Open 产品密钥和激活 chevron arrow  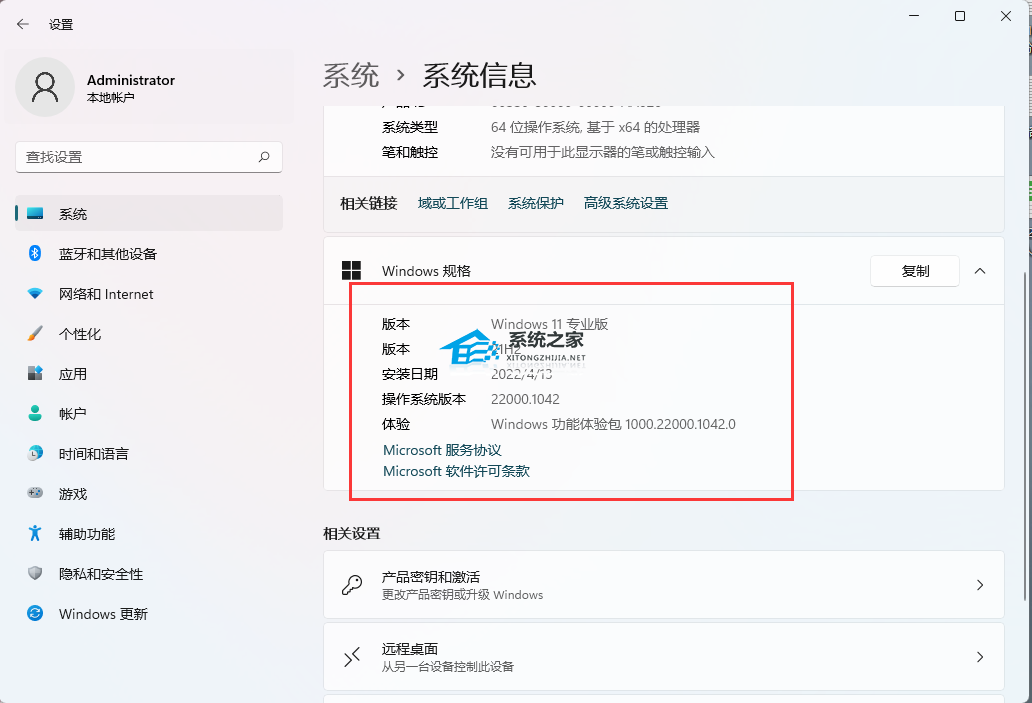click(x=980, y=585)
